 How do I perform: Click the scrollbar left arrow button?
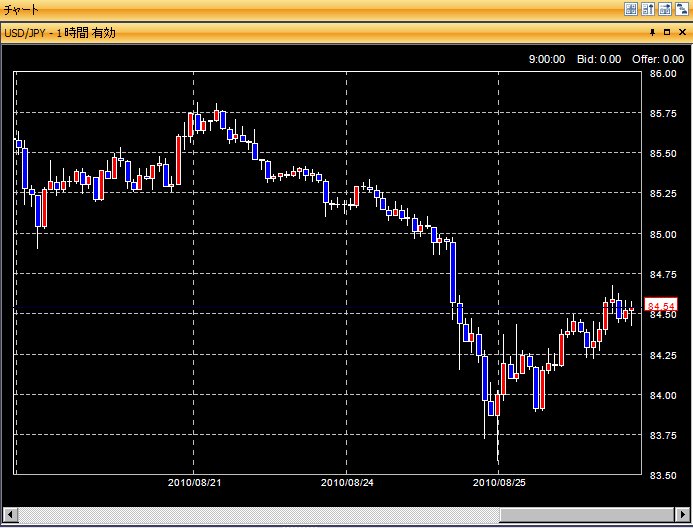(9, 516)
